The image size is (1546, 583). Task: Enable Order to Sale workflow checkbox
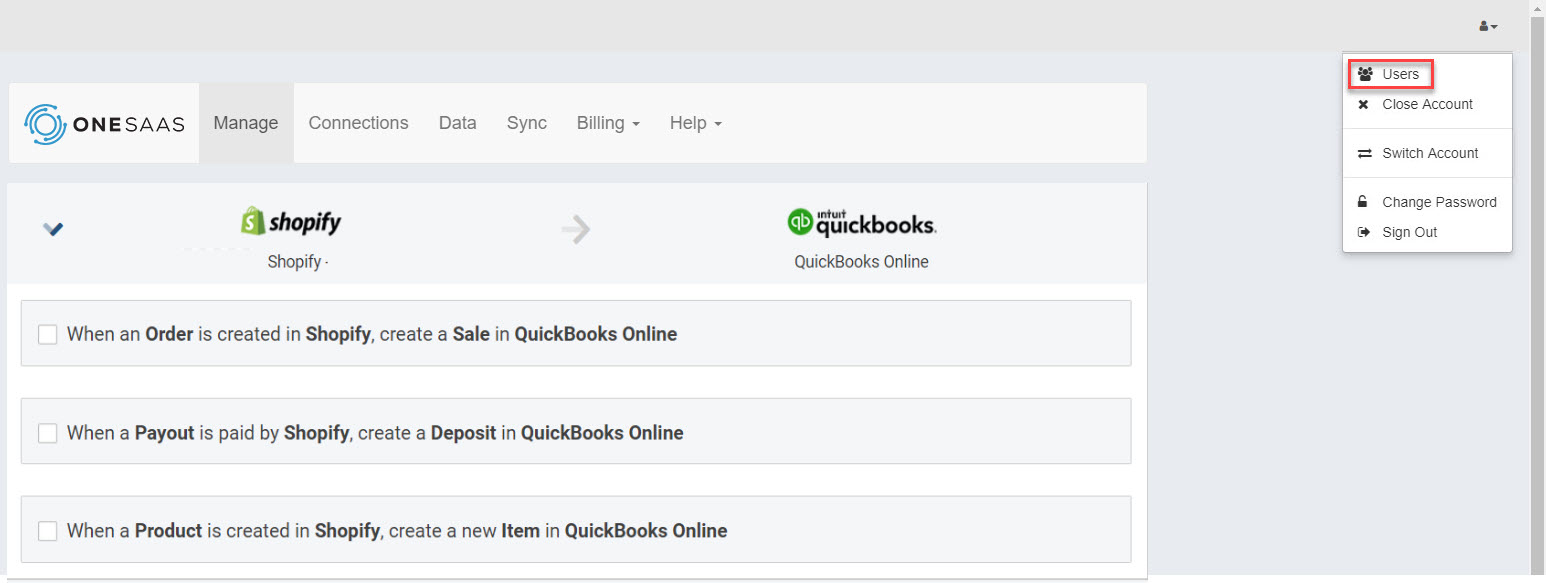[x=47, y=334]
